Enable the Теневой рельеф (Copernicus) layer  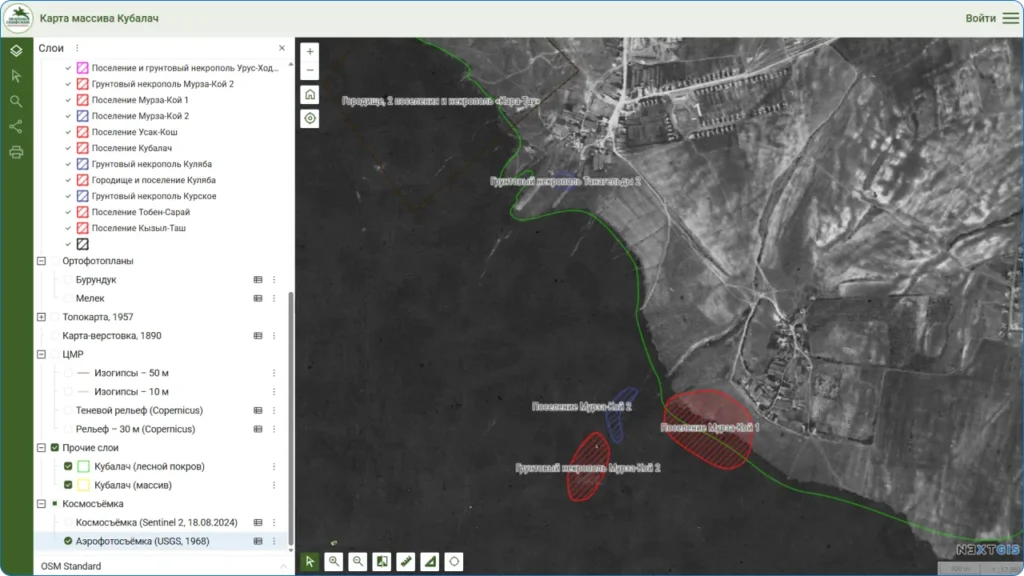tap(68, 410)
